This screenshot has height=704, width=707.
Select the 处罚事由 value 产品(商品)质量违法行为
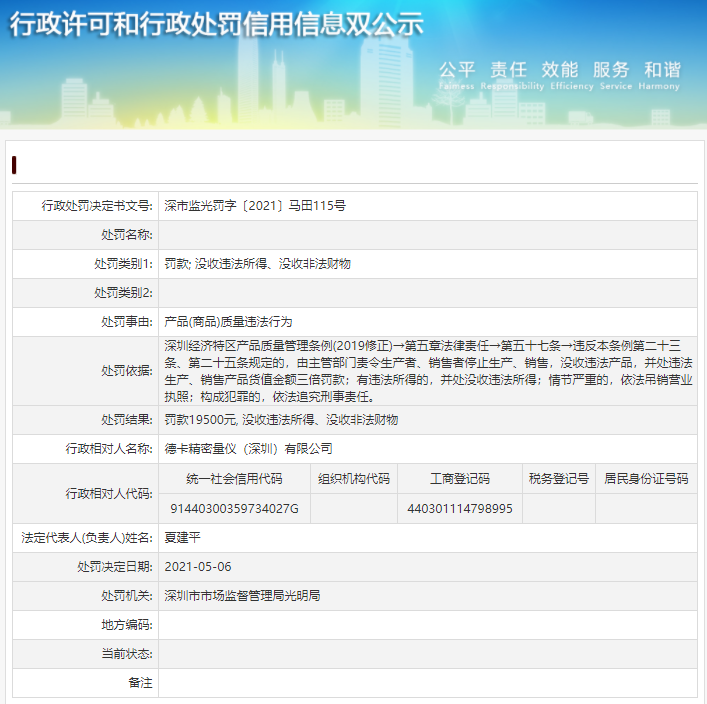[228, 322]
